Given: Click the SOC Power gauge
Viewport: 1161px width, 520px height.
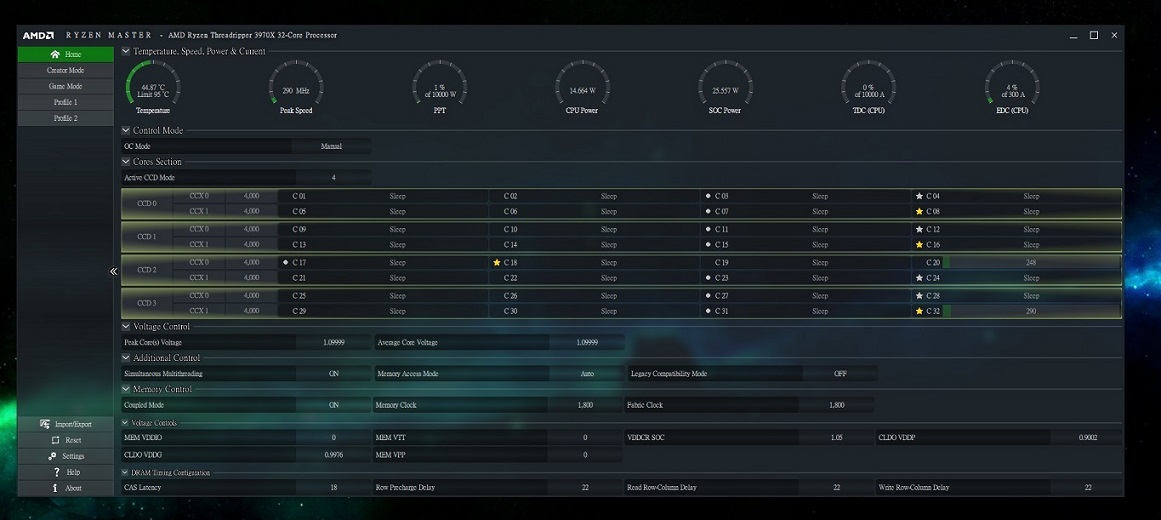Looking at the screenshot, I should pyautogui.click(x=726, y=87).
